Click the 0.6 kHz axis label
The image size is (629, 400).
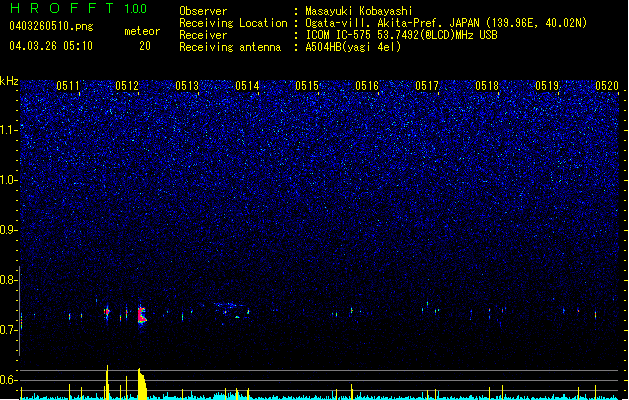(x=8, y=380)
